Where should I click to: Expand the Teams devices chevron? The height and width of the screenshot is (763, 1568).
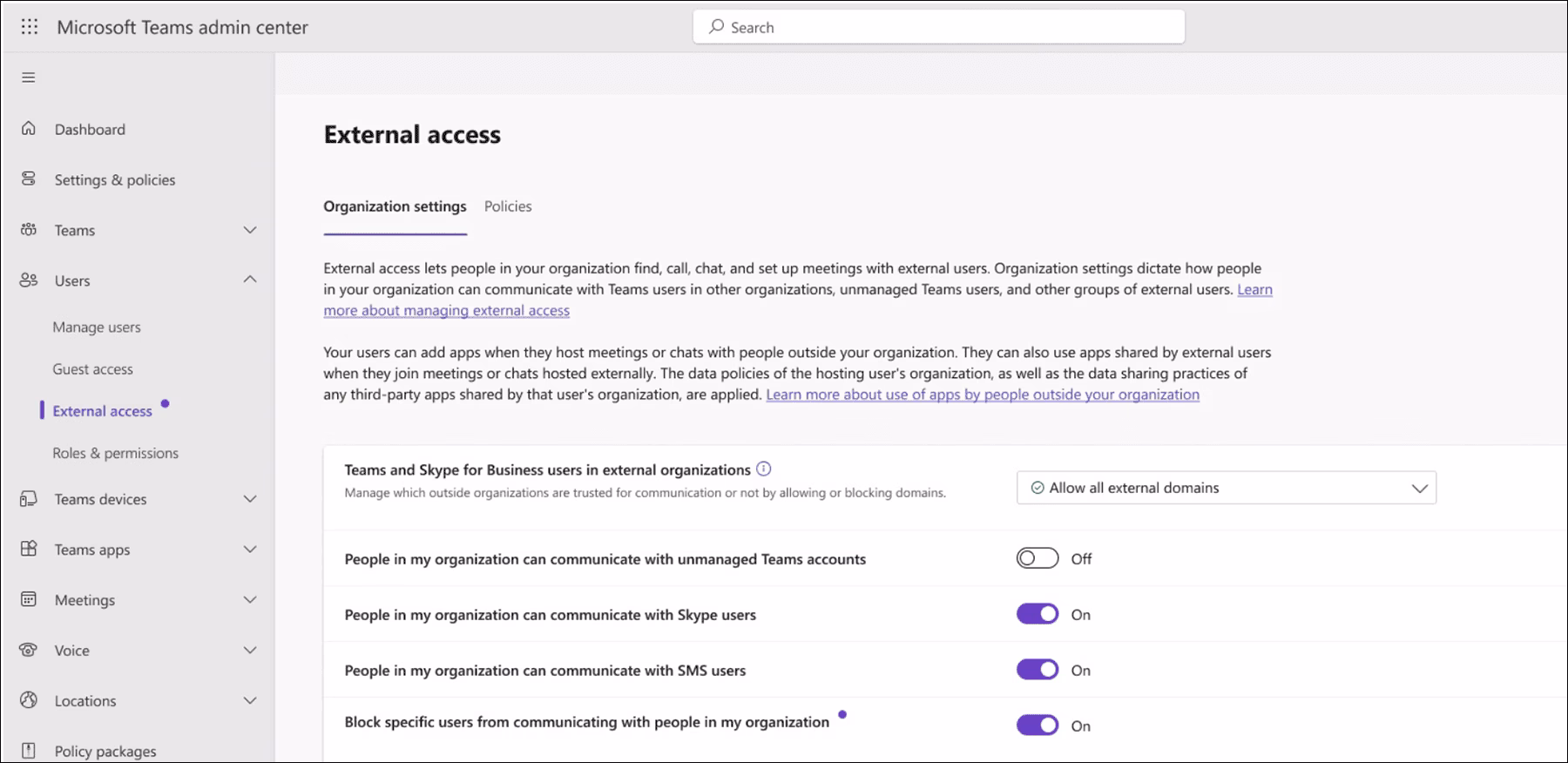point(250,499)
